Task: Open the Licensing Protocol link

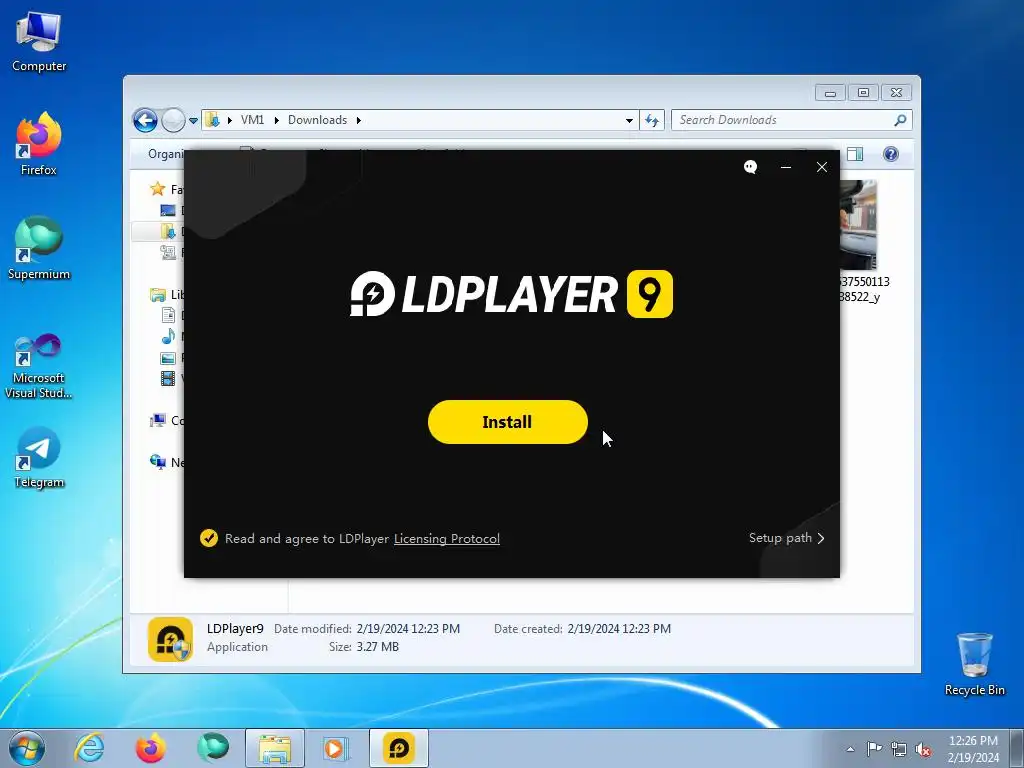Action: coord(447,539)
